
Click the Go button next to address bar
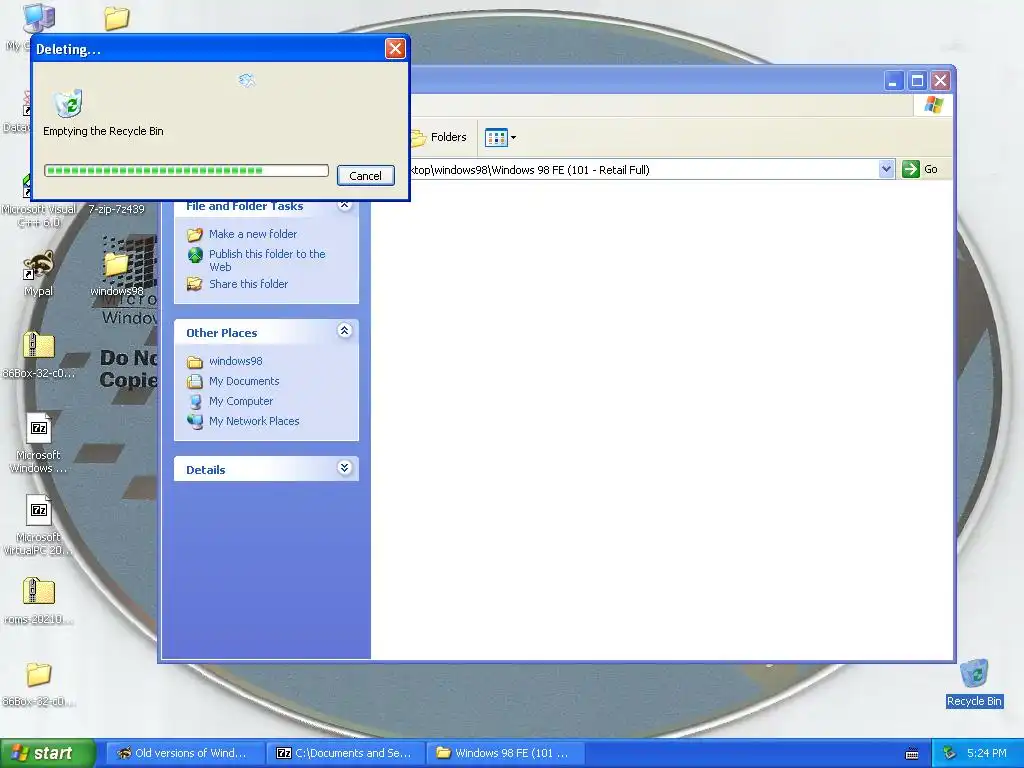pos(920,169)
